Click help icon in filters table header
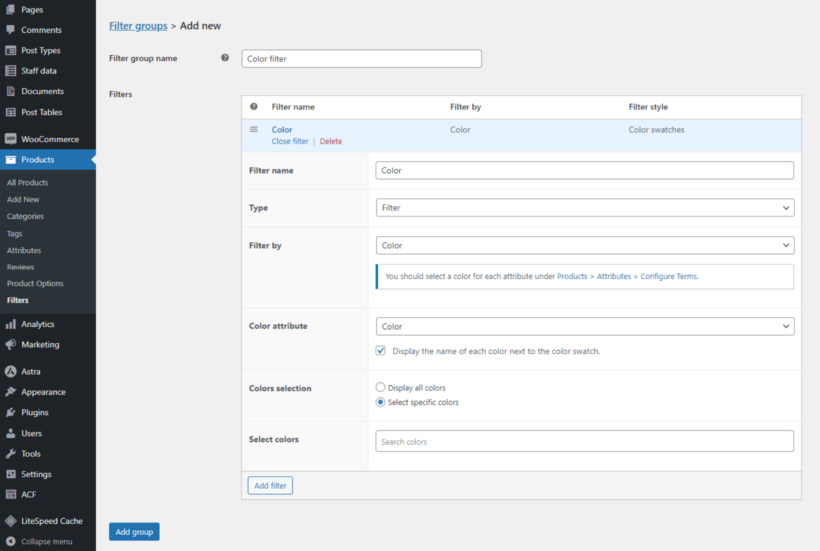 (x=254, y=107)
